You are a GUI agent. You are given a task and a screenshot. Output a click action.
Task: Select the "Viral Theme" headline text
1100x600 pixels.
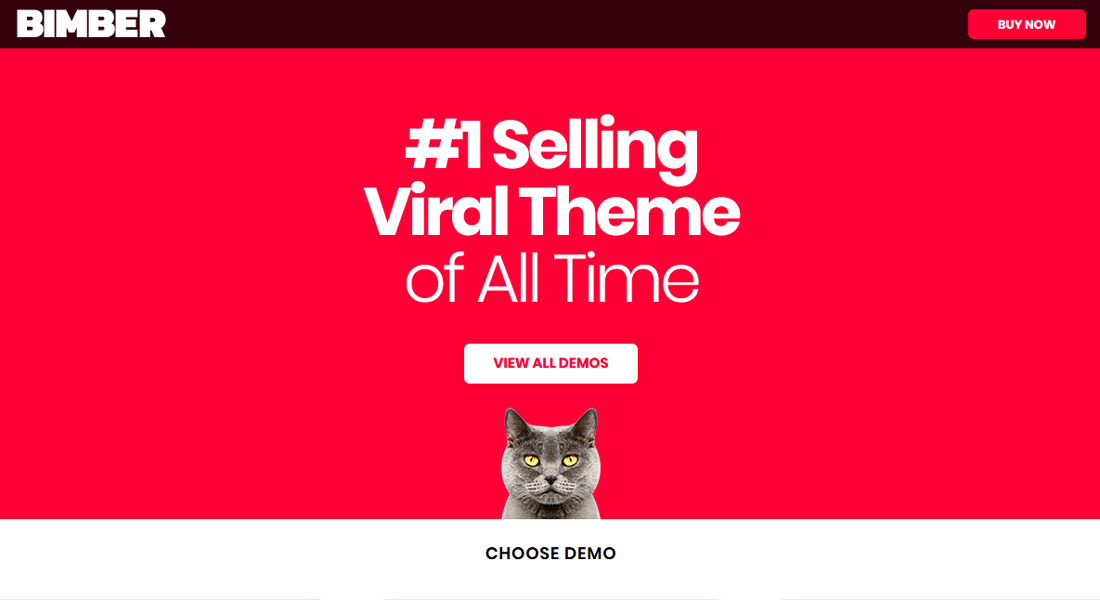[x=551, y=212]
